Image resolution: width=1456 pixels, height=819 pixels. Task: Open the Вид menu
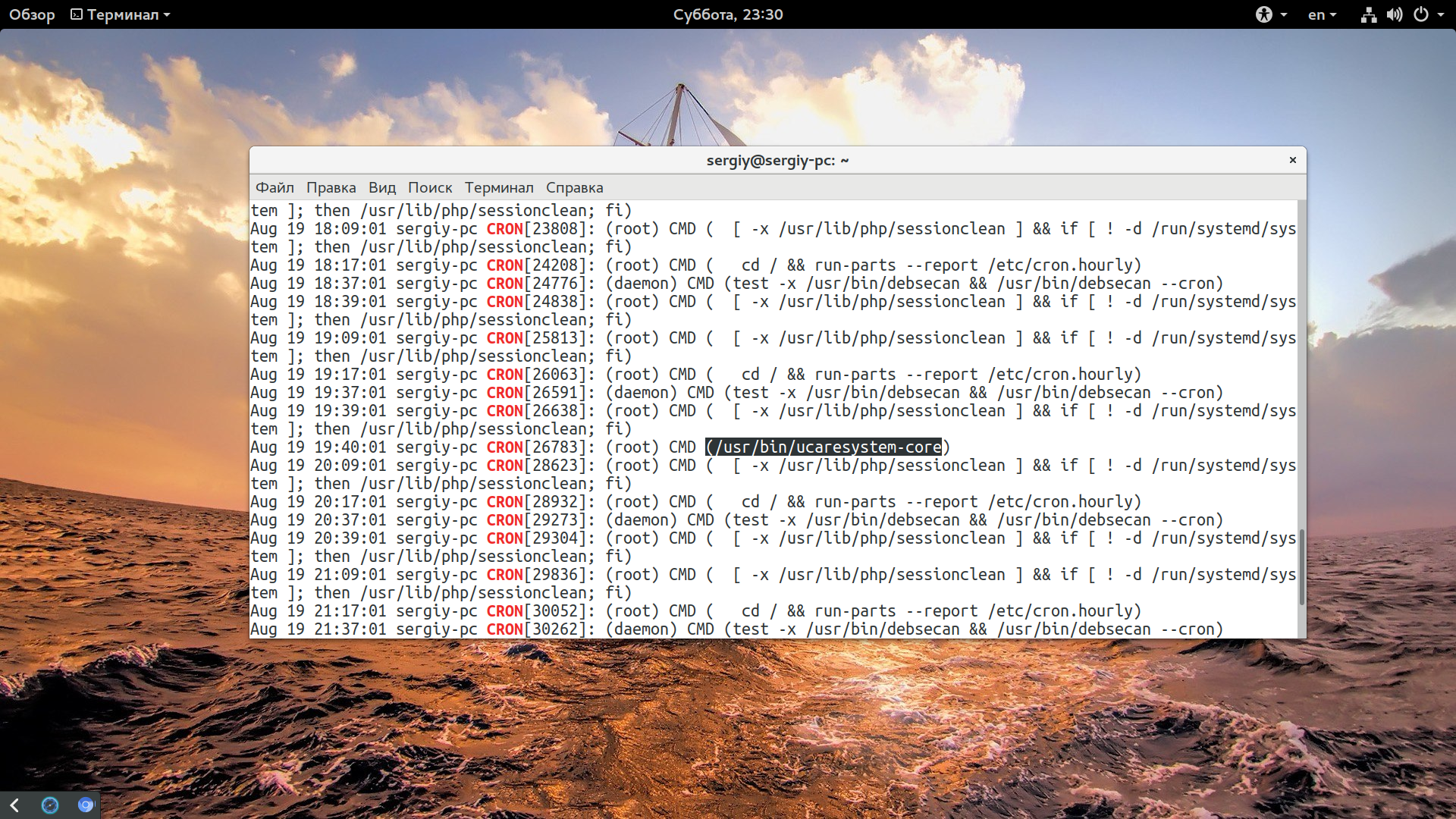coord(381,187)
